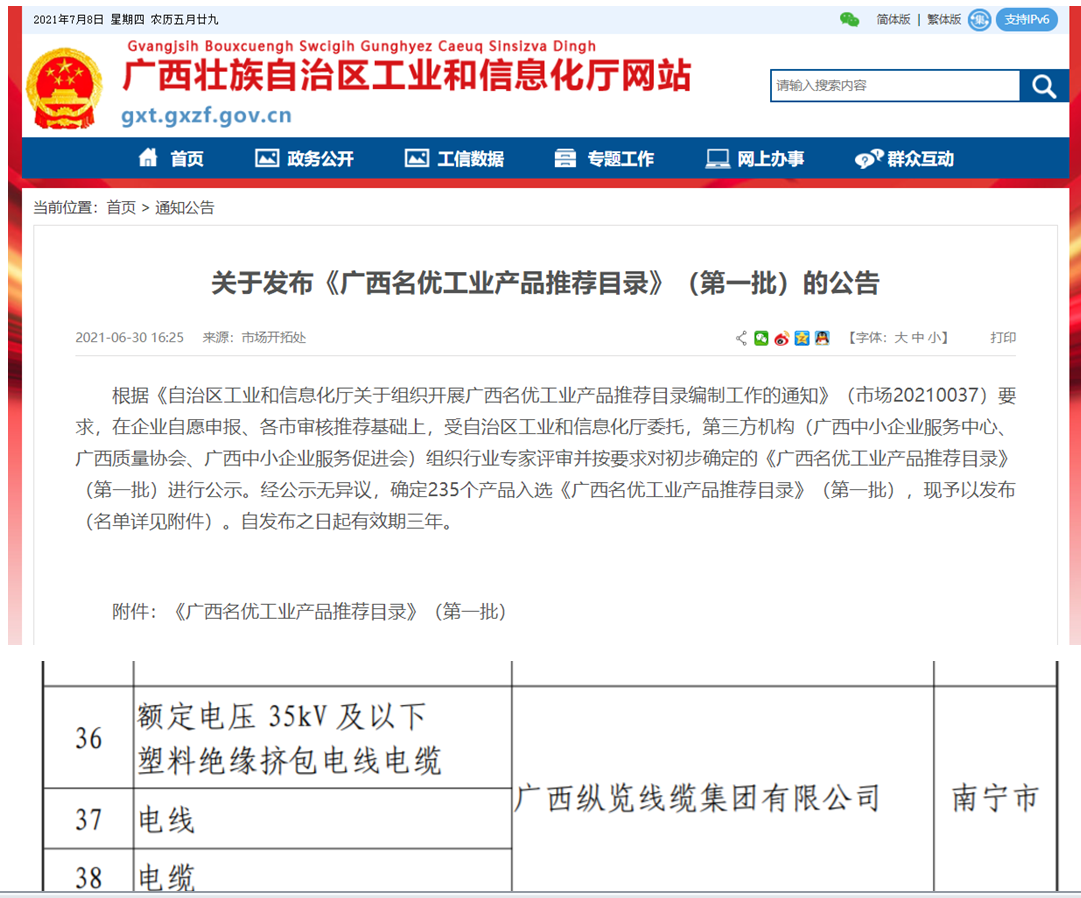Click the 打印 print link
This screenshot has width=1081, height=898.
coord(1003,338)
